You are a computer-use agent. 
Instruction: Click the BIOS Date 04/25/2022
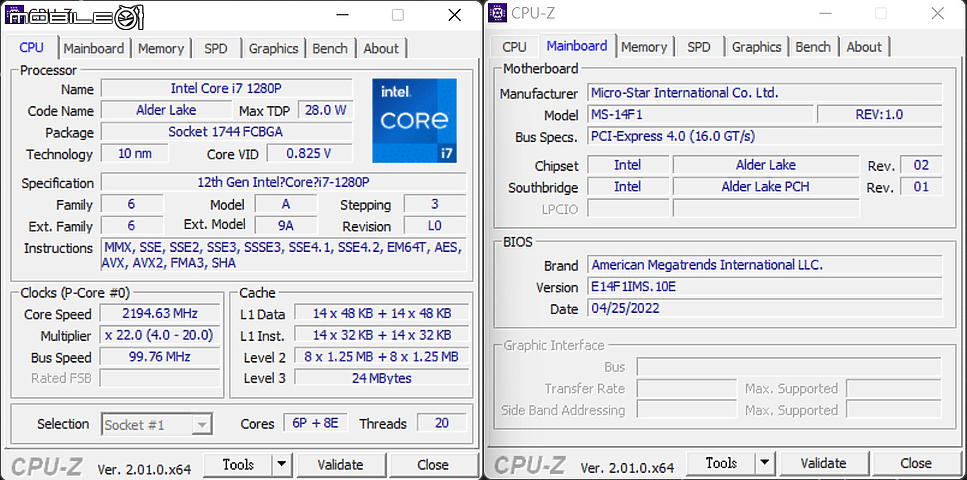coord(765,308)
